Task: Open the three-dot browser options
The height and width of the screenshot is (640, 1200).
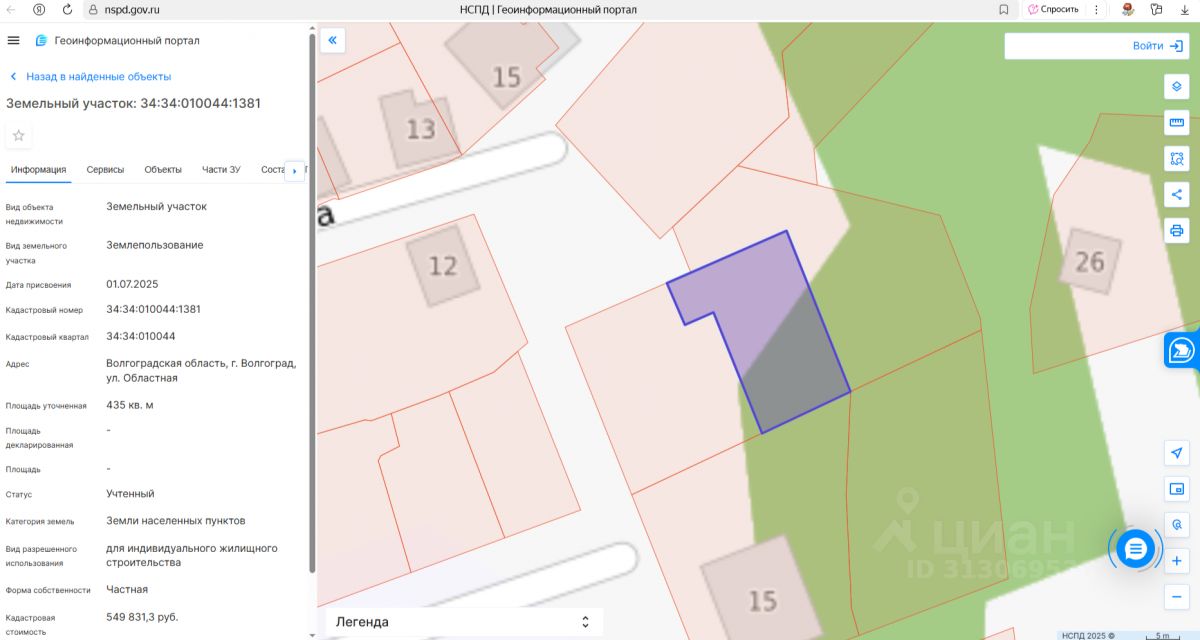Action: [1097, 9]
